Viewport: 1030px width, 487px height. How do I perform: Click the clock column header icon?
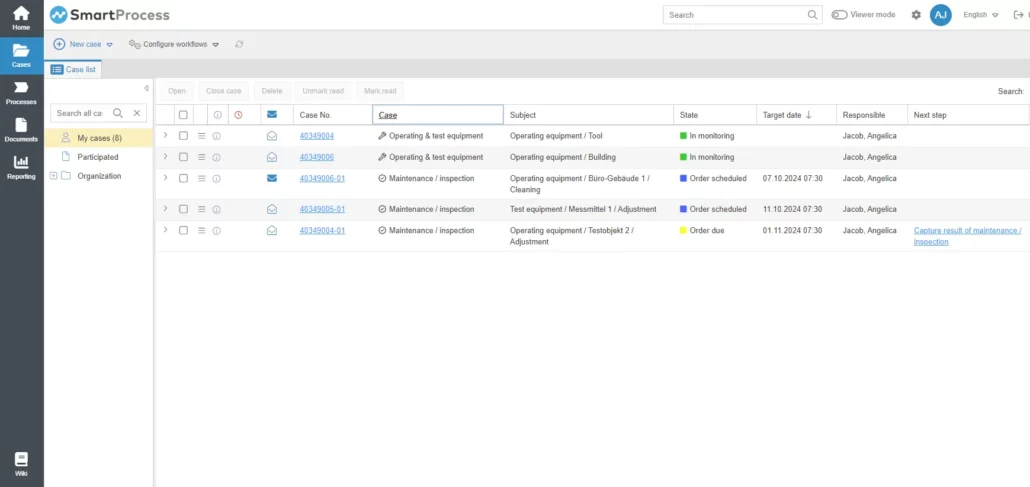pos(238,115)
